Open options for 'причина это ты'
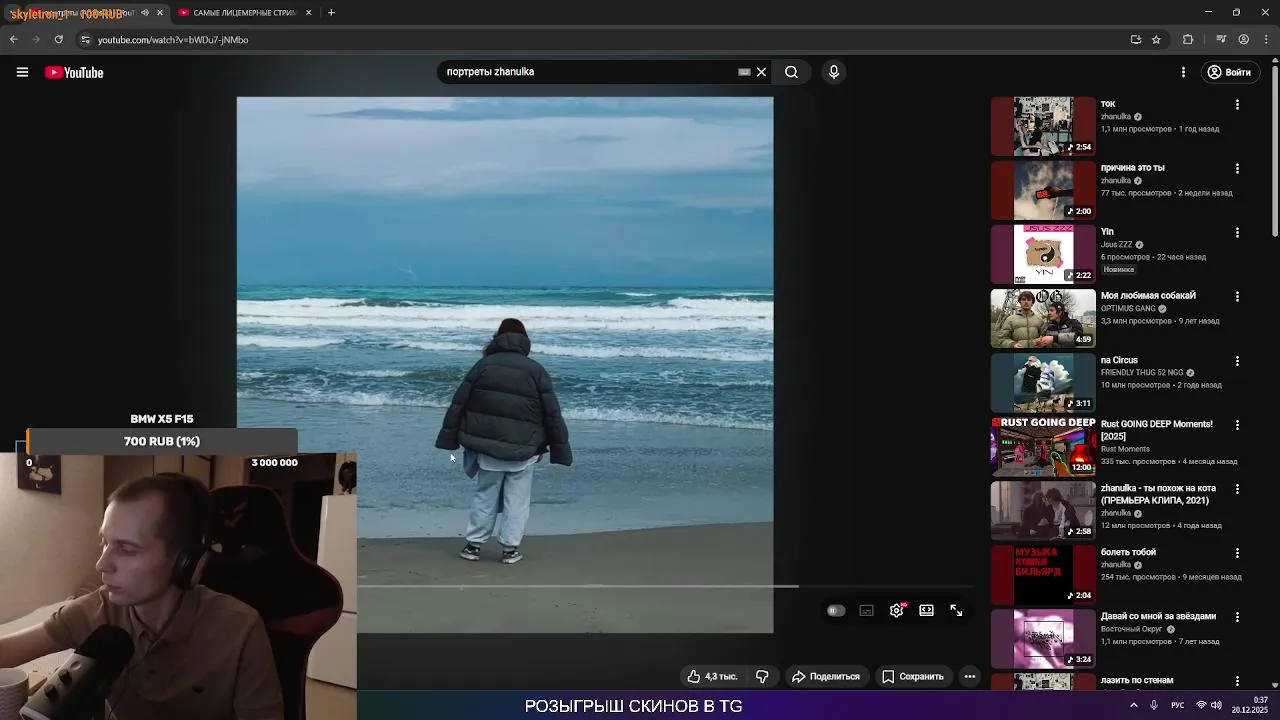Viewport: 1280px width, 720px height. point(1237,169)
